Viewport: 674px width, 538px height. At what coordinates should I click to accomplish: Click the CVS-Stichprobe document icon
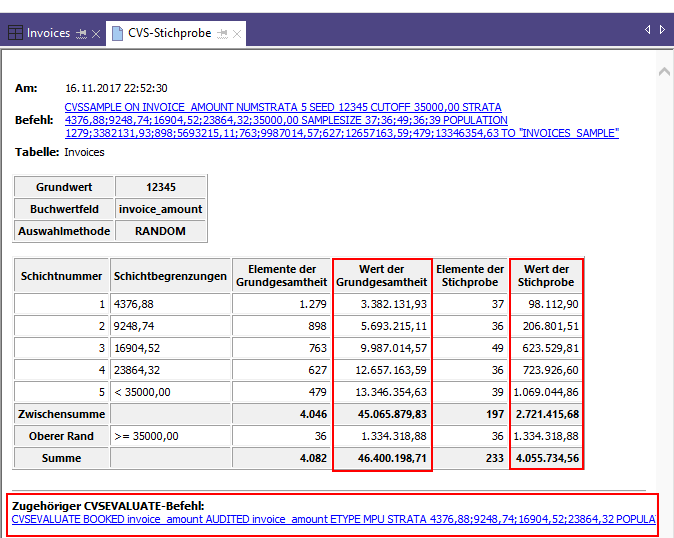click(117, 34)
